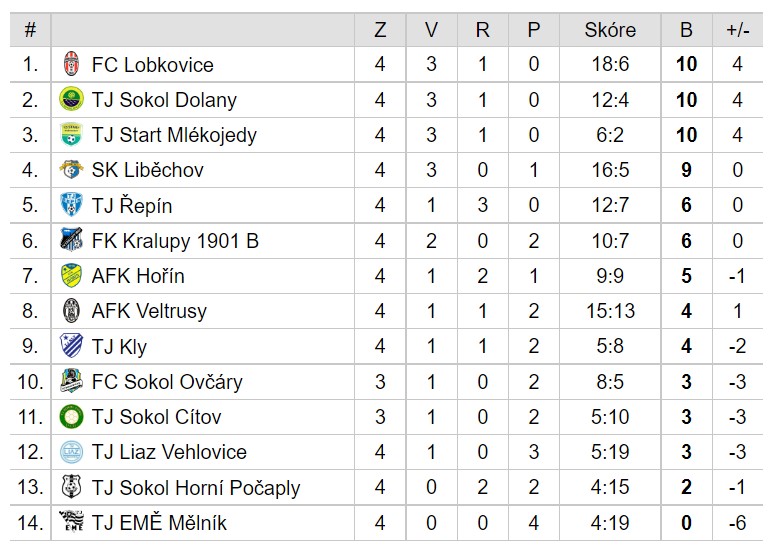Click the FK Kralupy 1901 B logo

(x=71, y=240)
